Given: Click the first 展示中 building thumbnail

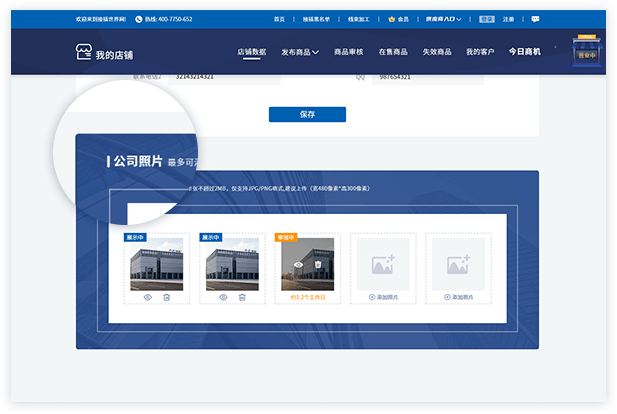Looking at the screenshot, I should pyautogui.click(x=157, y=264).
